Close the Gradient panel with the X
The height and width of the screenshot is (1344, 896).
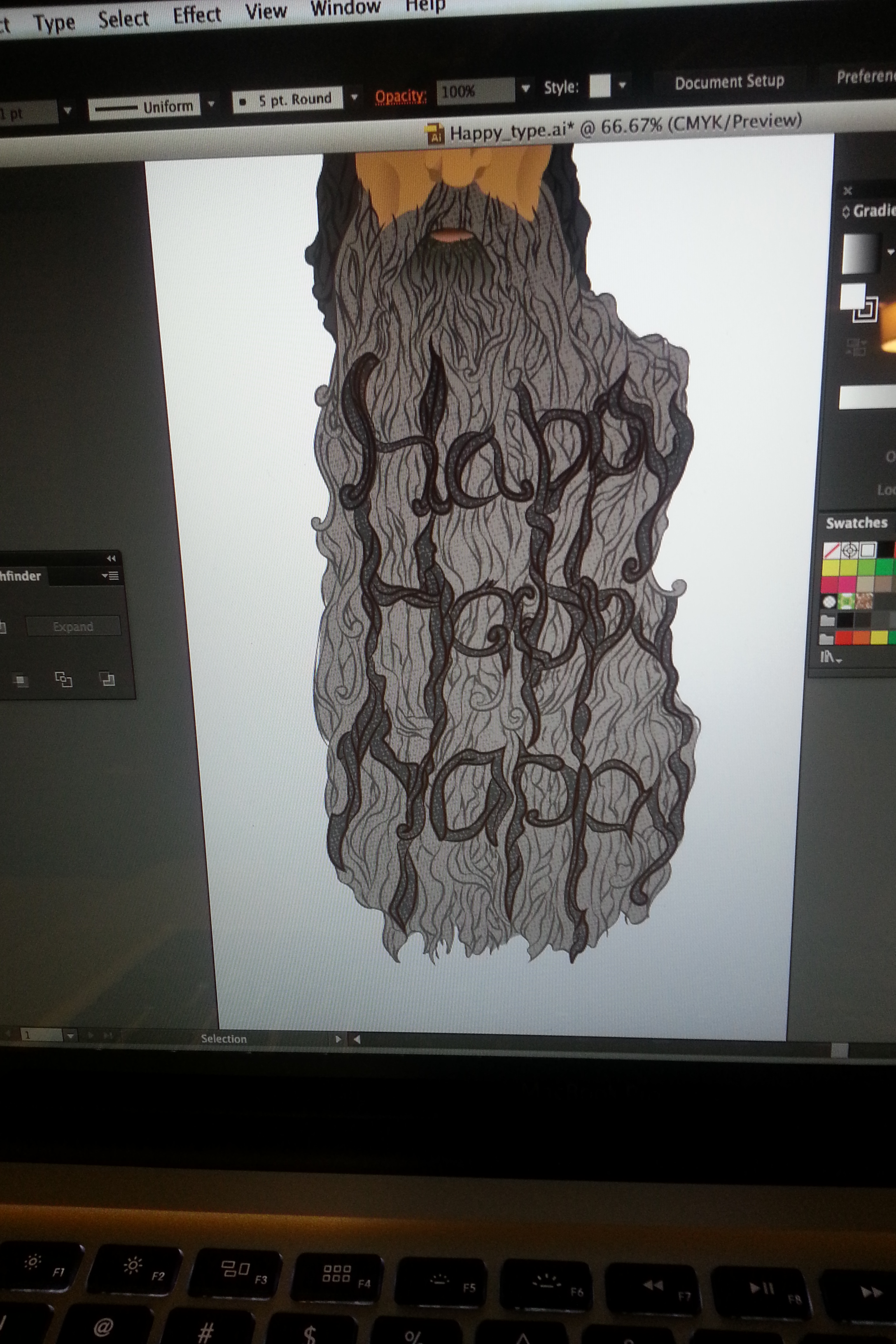tap(847, 191)
